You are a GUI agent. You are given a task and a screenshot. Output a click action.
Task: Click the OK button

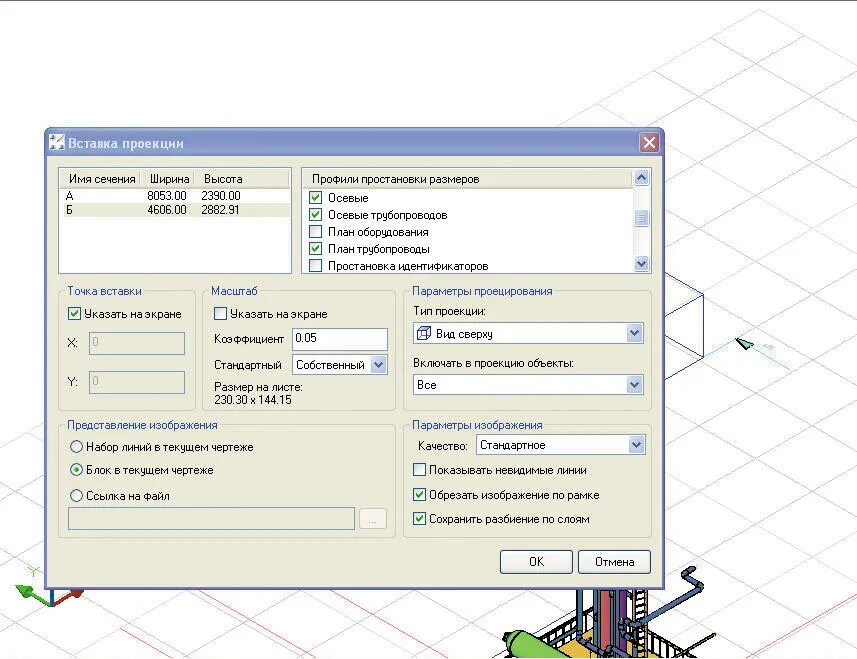(536, 562)
